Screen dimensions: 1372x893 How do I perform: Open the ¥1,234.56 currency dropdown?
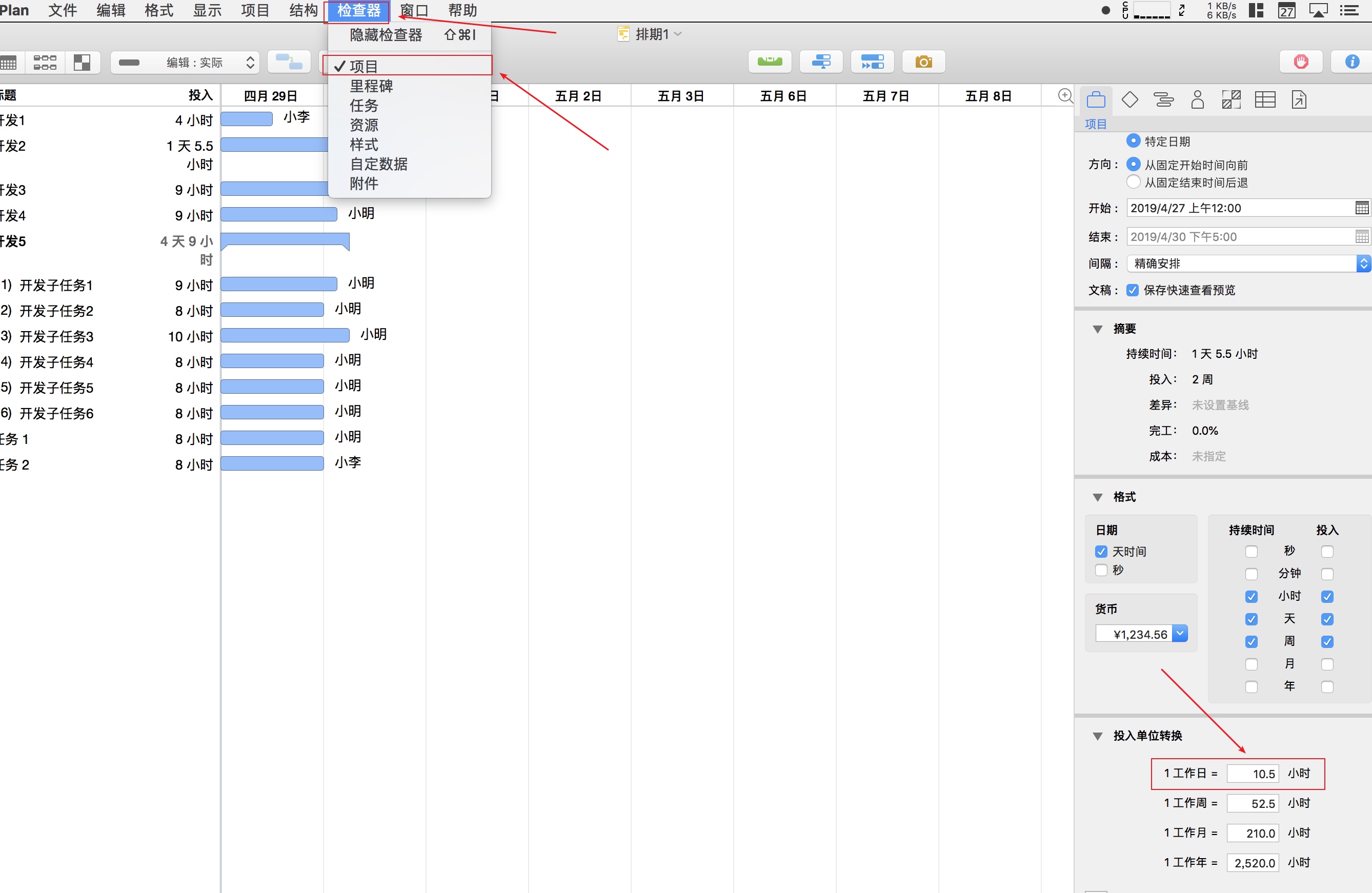click(x=1180, y=634)
